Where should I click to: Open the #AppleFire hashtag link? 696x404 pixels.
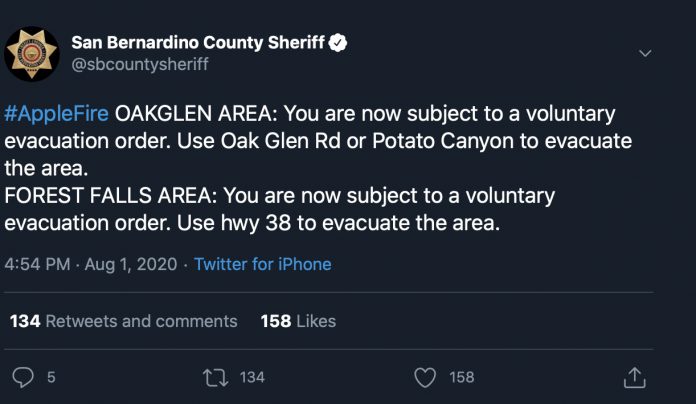[56, 114]
